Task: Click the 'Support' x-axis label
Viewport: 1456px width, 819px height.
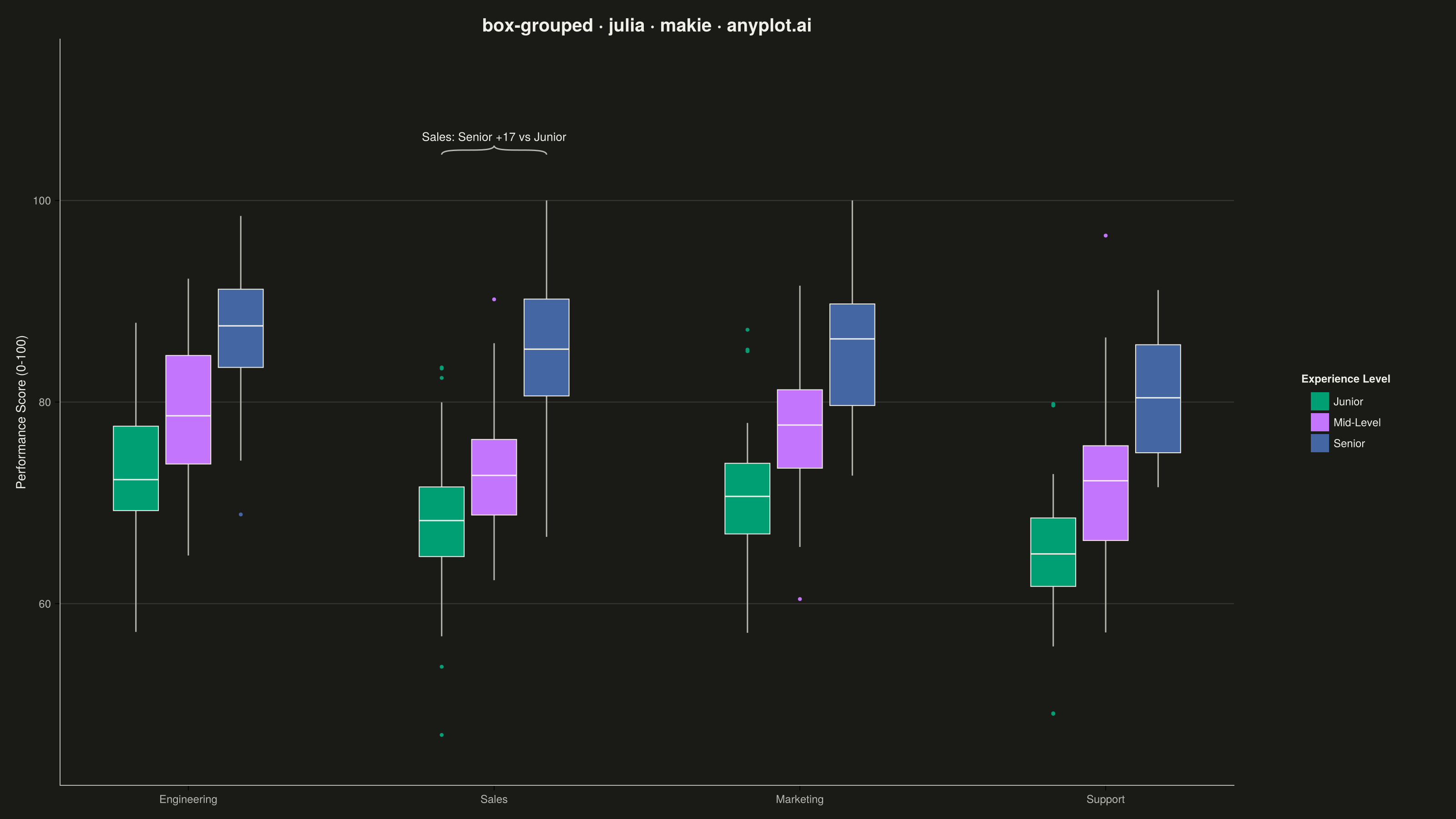Action: tap(1106, 799)
